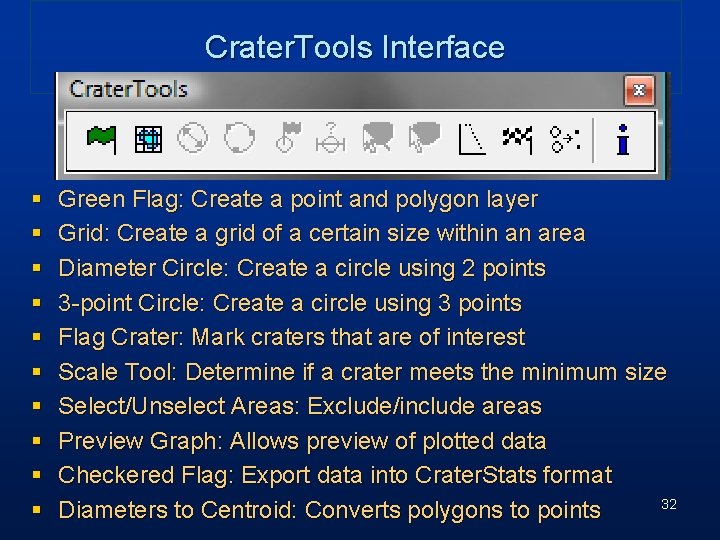Run the Diameters to Centroid tool
Viewport: 720px width, 540px height.
click(565, 139)
